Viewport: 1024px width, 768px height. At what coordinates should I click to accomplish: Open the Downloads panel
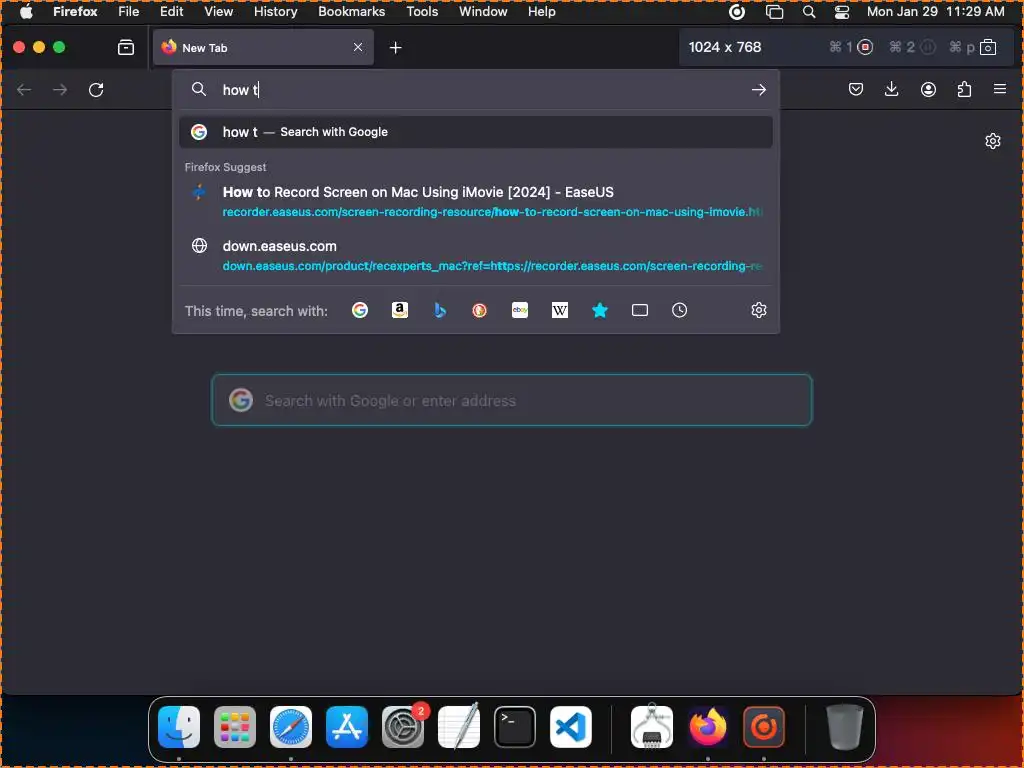(x=891, y=89)
